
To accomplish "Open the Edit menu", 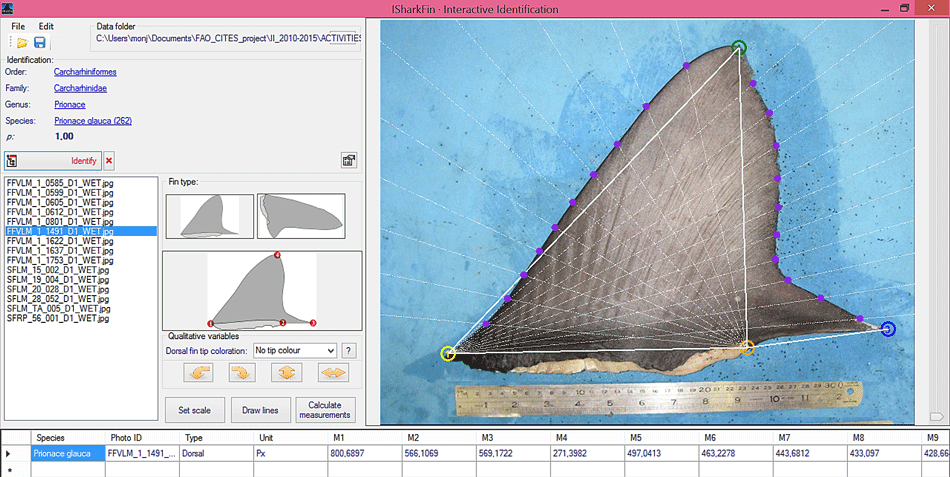I will point(46,26).
